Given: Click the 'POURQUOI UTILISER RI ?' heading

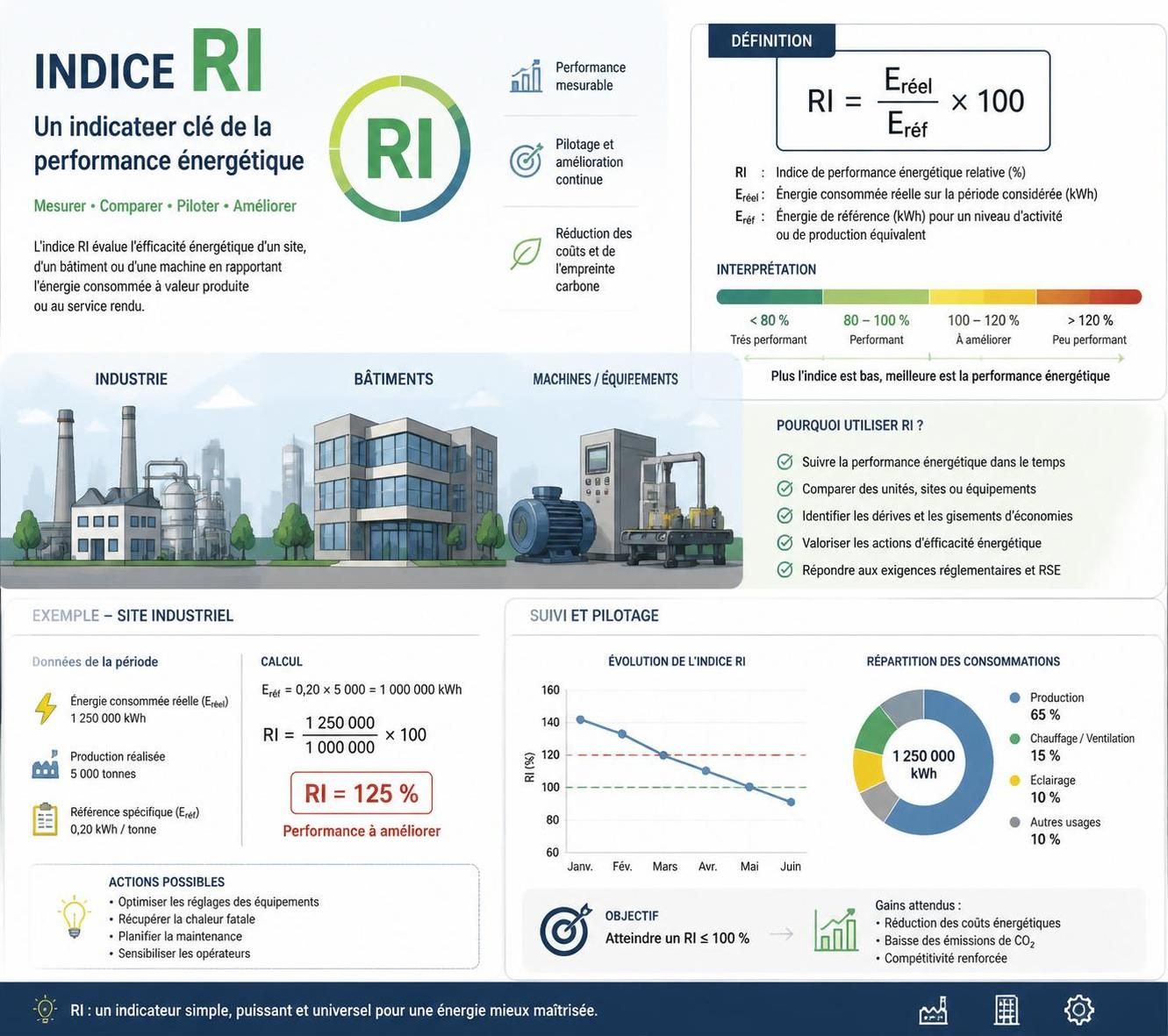Looking at the screenshot, I should tap(849, 425).
